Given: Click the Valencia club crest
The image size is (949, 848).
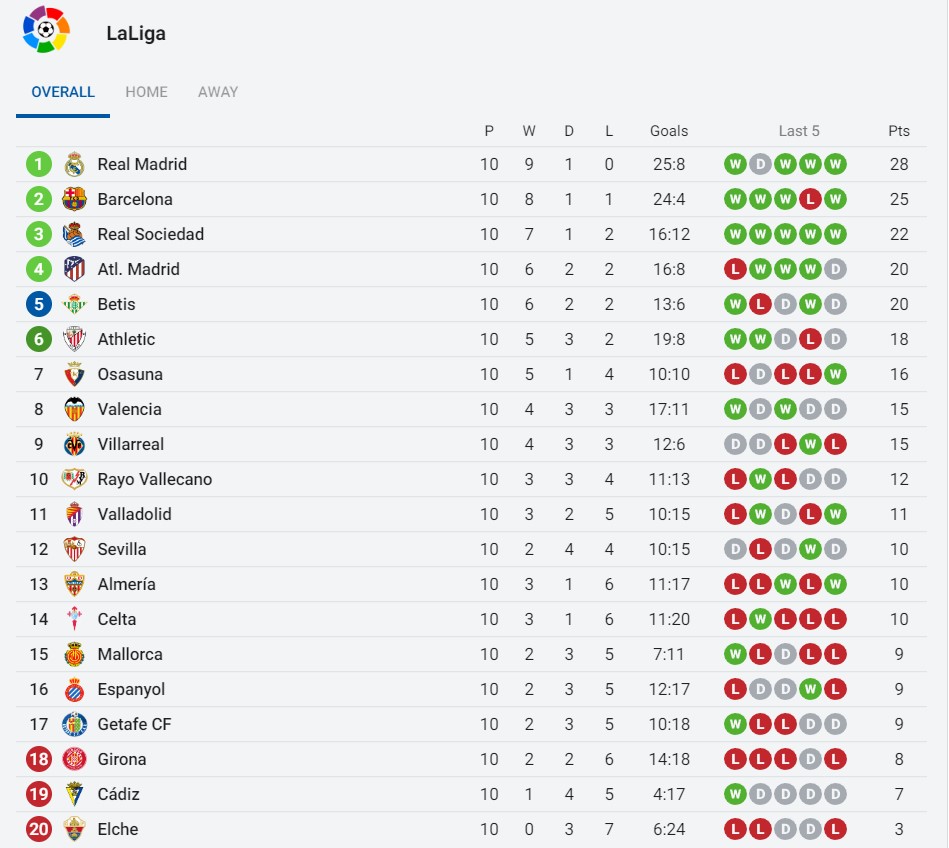Looking at the screenshot, I should click(74, 409).
